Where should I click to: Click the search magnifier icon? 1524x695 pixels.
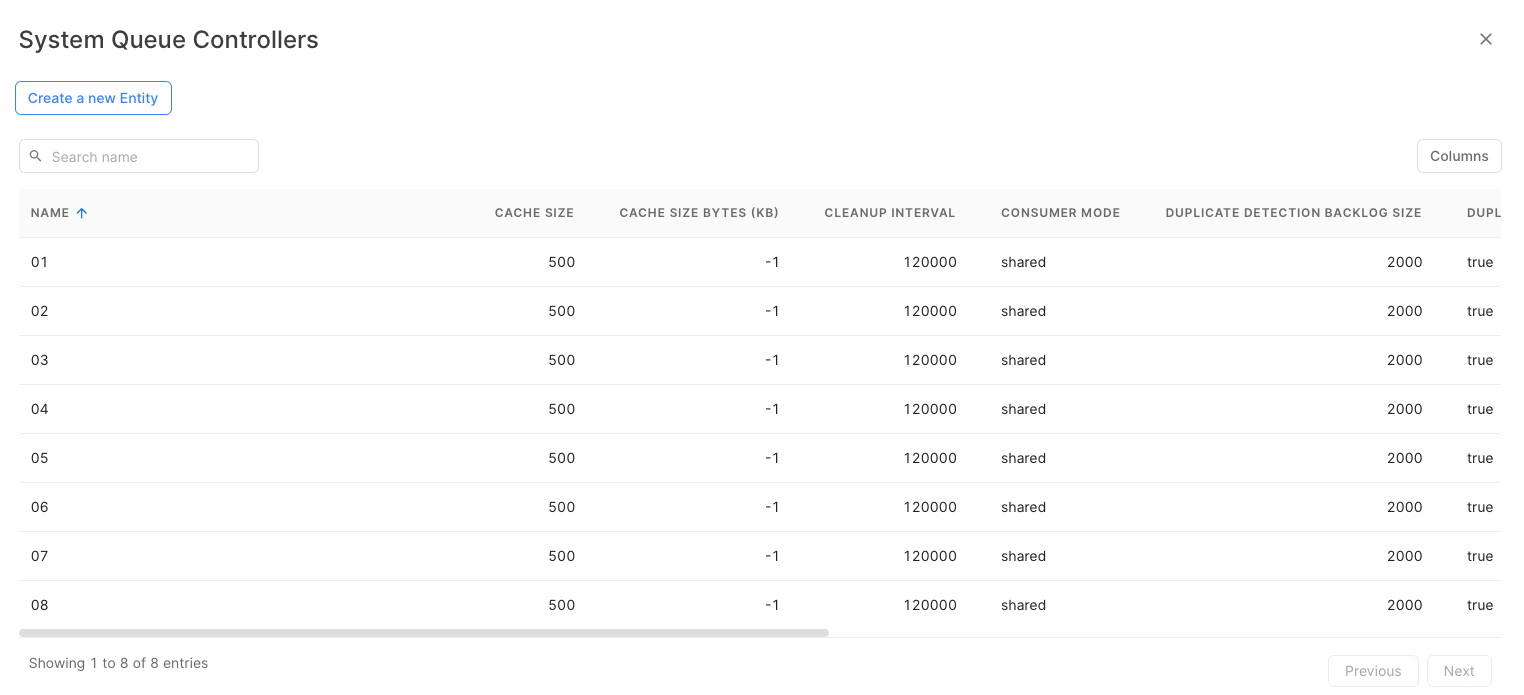[36, 156]
